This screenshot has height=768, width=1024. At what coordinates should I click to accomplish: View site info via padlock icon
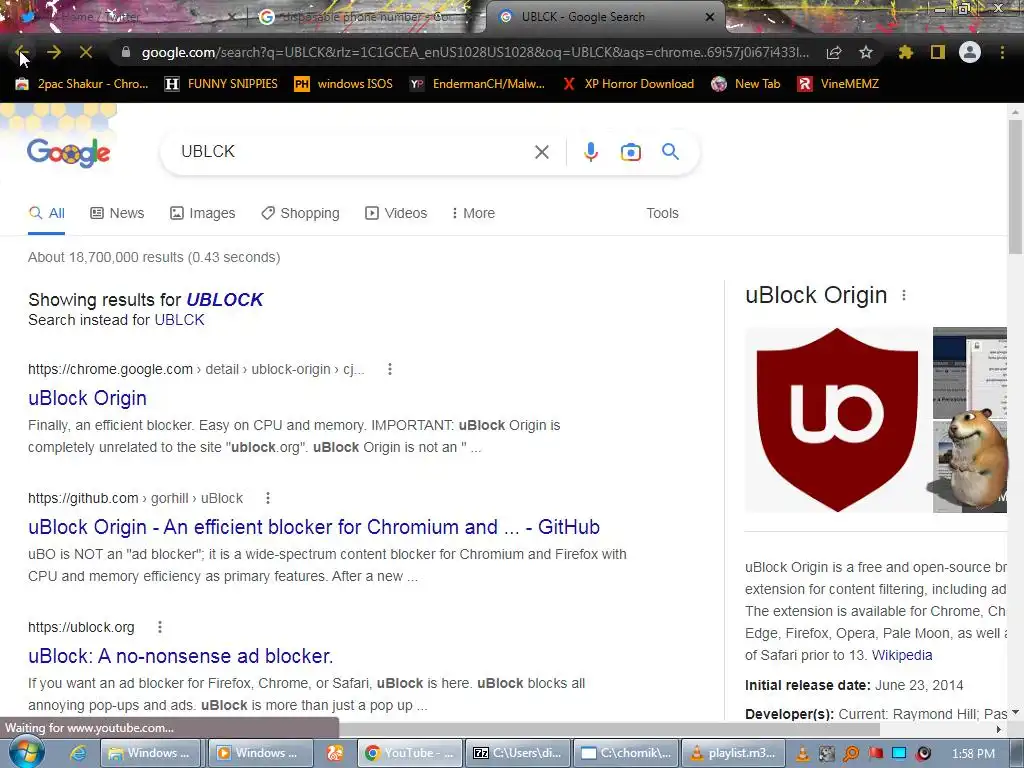(126, 52)
